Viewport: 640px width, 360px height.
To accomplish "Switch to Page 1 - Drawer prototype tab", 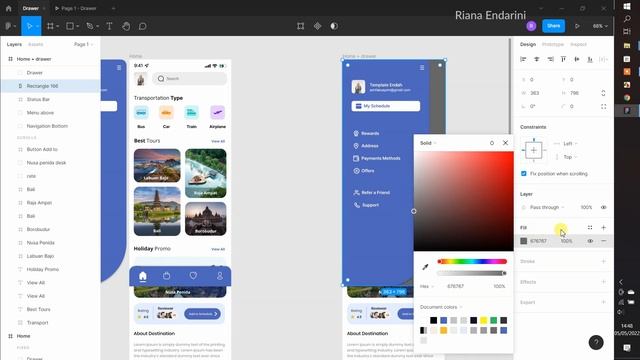I will click(76, 8).
